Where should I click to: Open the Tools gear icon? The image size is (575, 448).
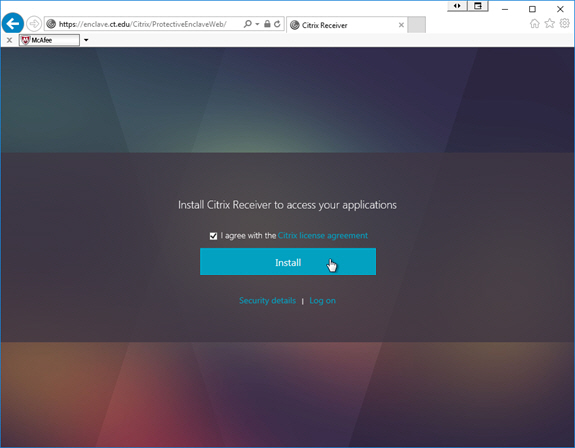(564, 23)
